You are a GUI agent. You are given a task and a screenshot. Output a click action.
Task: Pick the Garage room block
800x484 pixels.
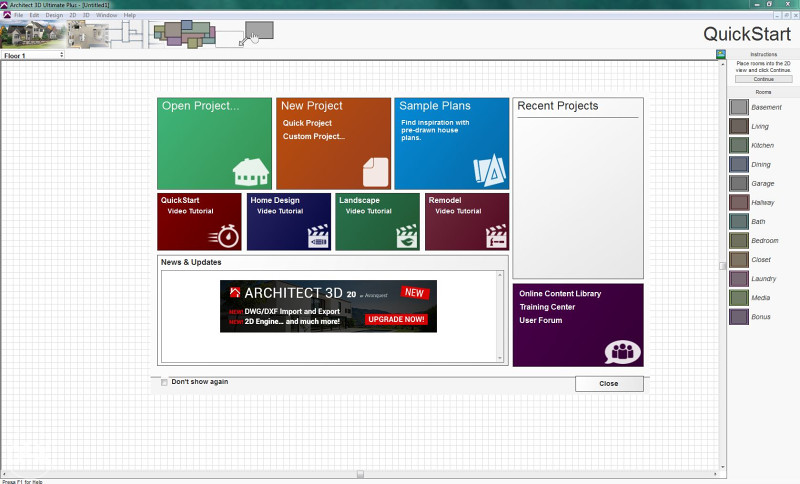pos(738,183)
